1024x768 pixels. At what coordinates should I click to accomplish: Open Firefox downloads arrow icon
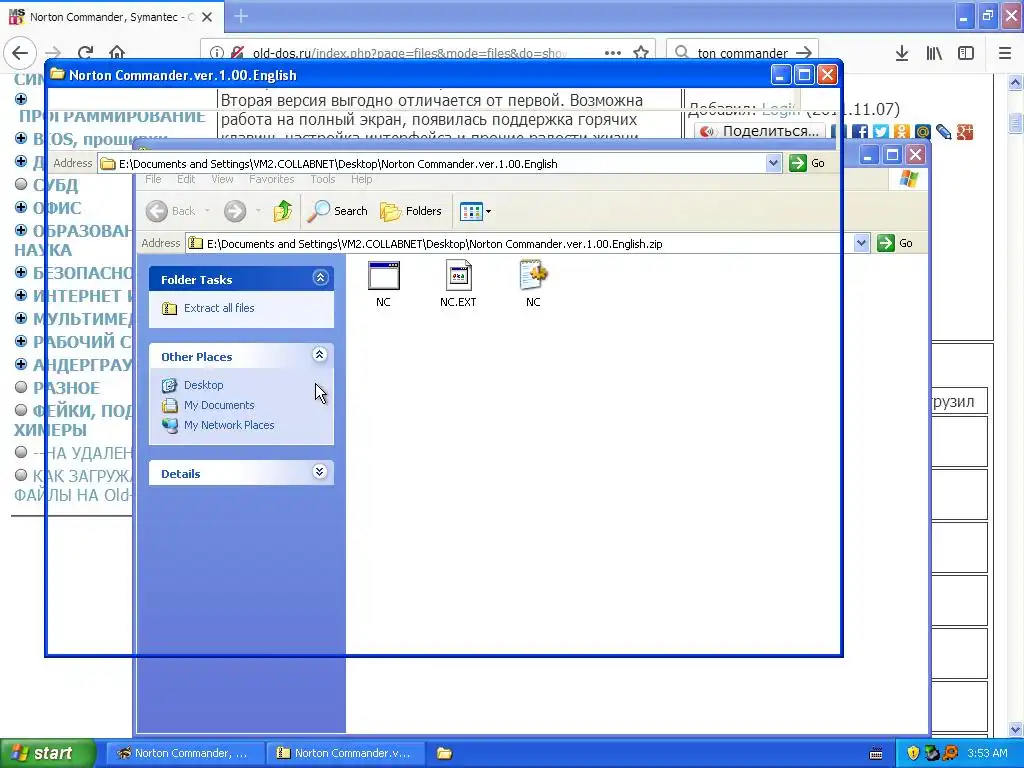pos(902,52)
